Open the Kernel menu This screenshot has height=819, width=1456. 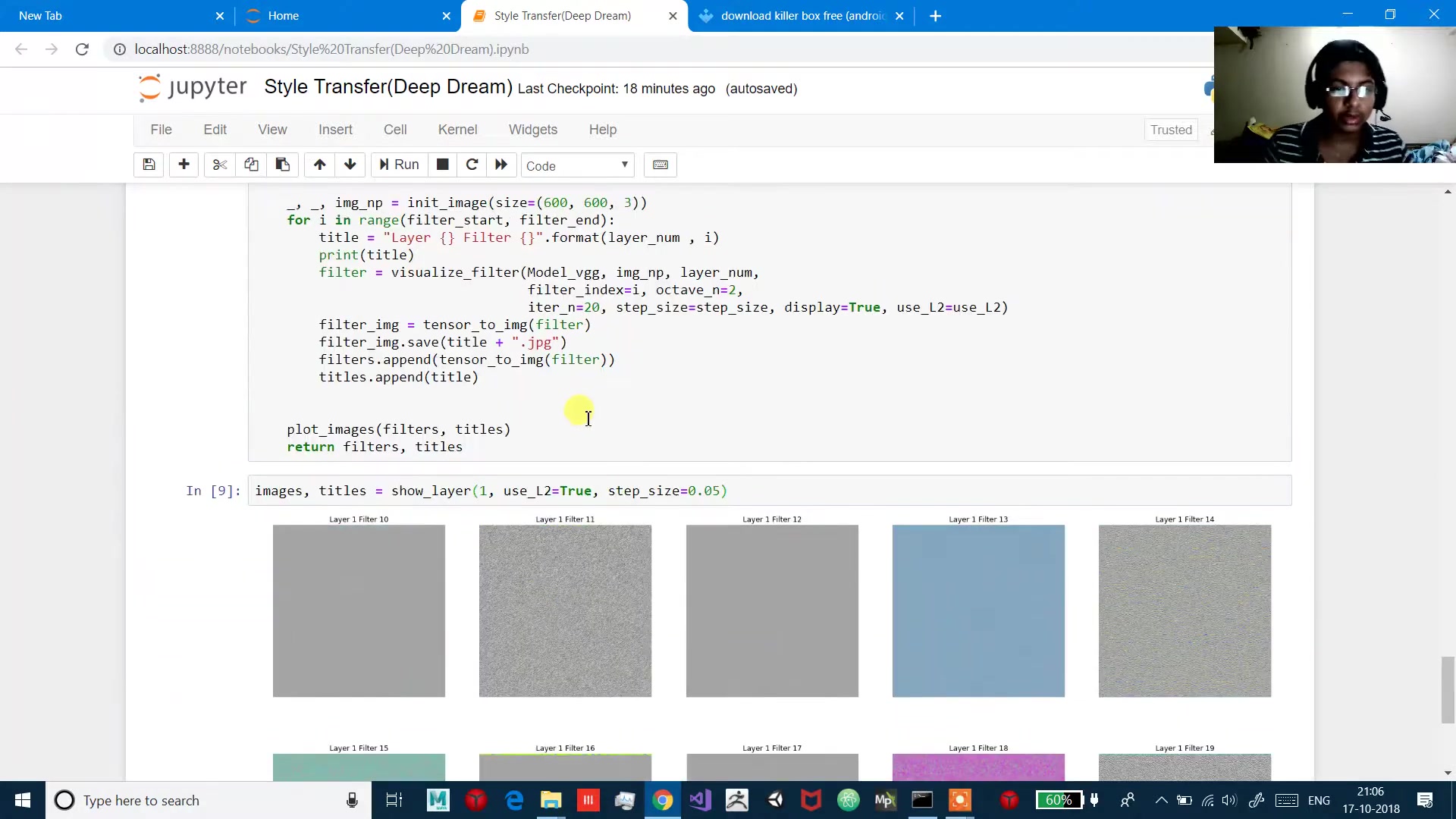pyautogui.click(x=457, y=130)
